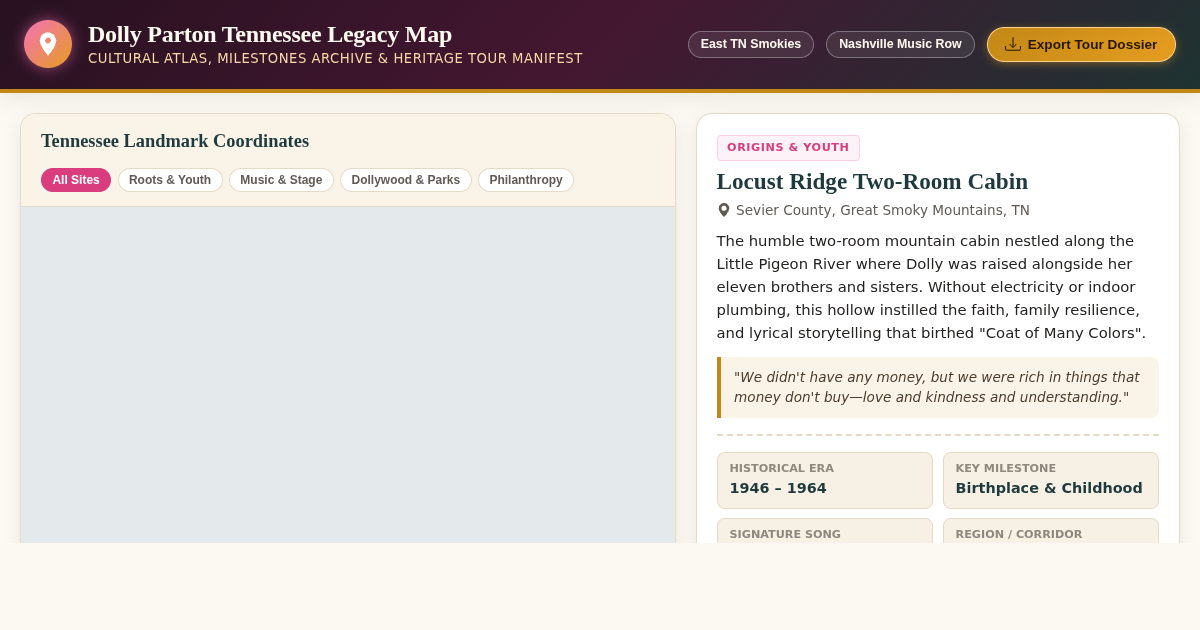
Task: Click the quoted "We didn't have any money" block
Action: point(938,387)
